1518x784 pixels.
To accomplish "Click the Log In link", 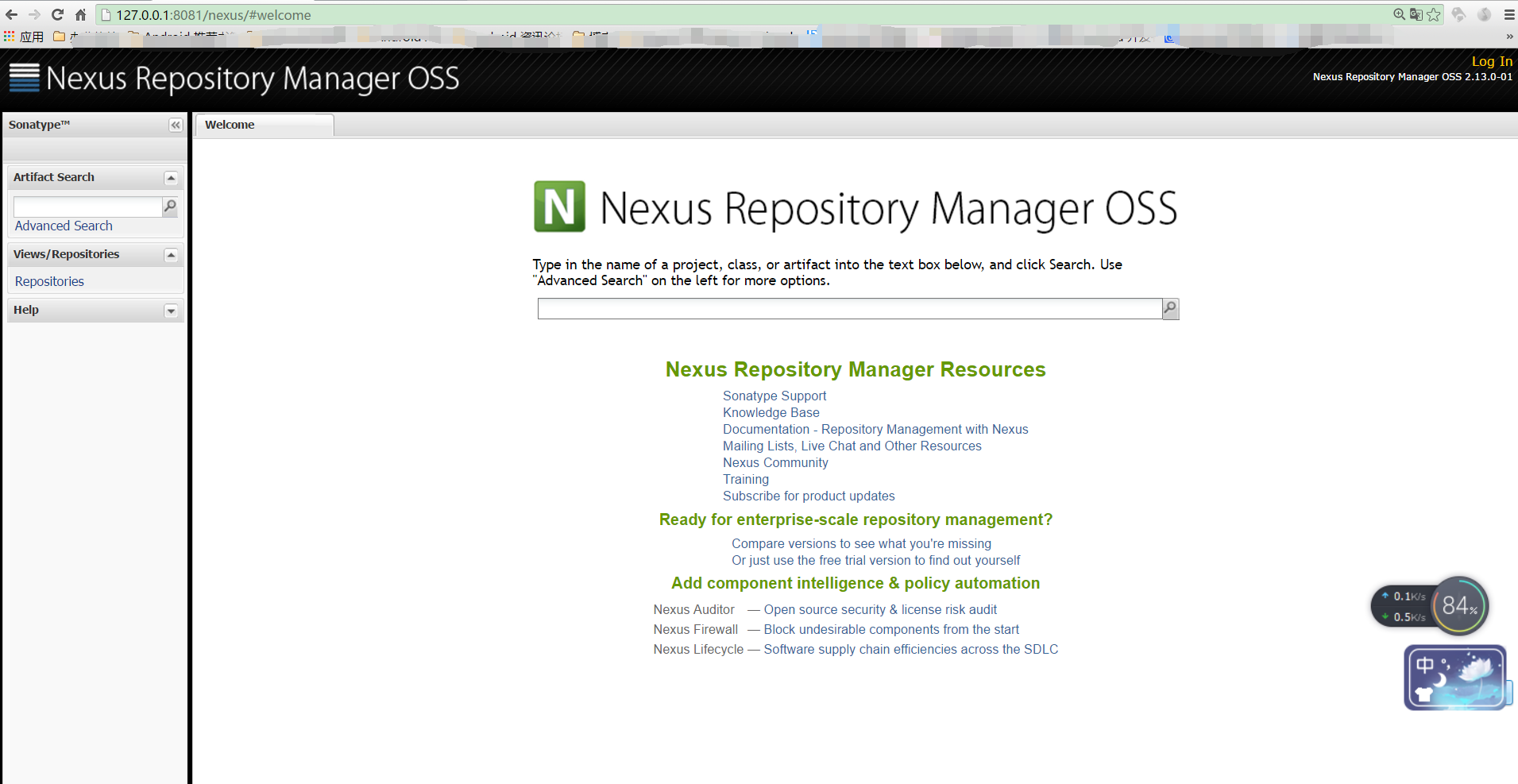I will 1492,61.
